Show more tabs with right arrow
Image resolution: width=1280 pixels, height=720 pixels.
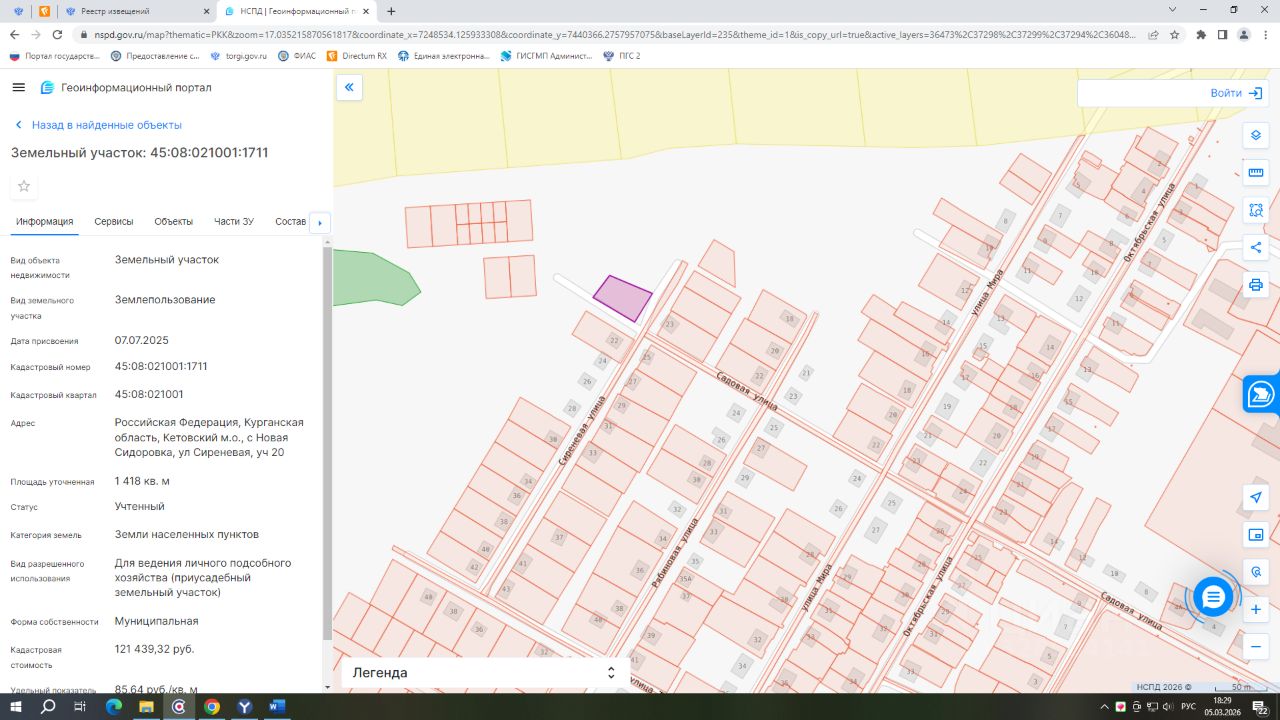click(320, 222)
